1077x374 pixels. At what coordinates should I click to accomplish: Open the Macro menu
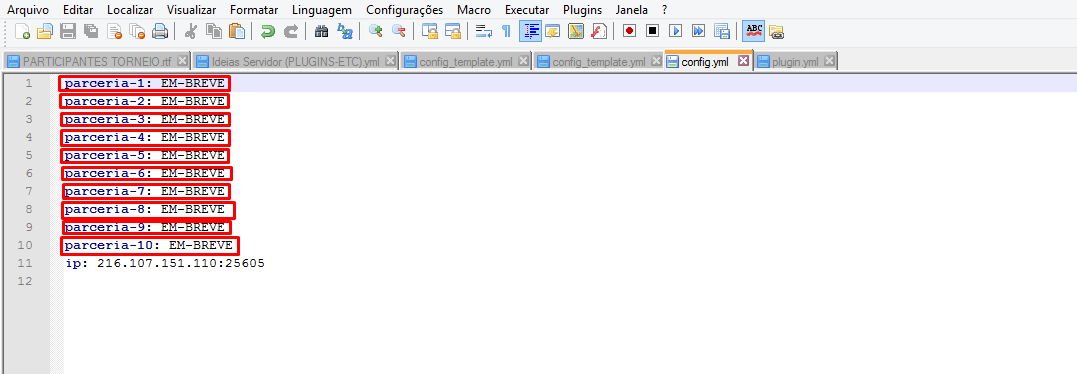click(474, 10)
